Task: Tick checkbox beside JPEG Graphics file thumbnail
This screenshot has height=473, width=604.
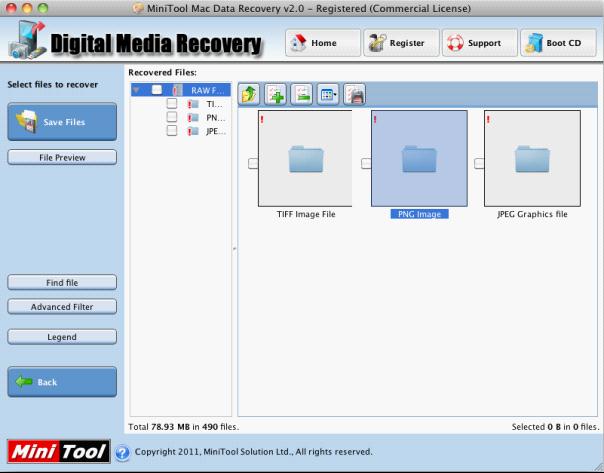Action: (x=479, y=163)
